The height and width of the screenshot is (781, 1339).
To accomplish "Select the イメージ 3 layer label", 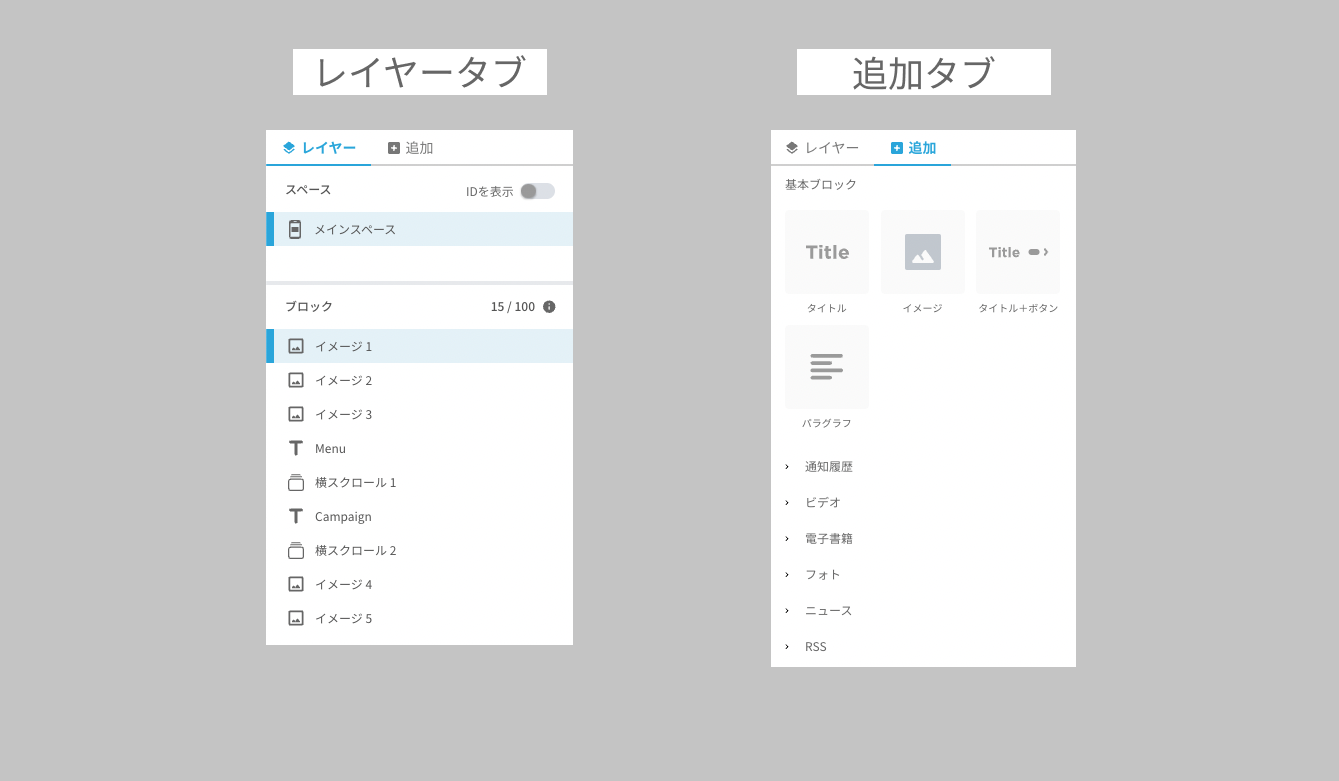I will point(343,415).
